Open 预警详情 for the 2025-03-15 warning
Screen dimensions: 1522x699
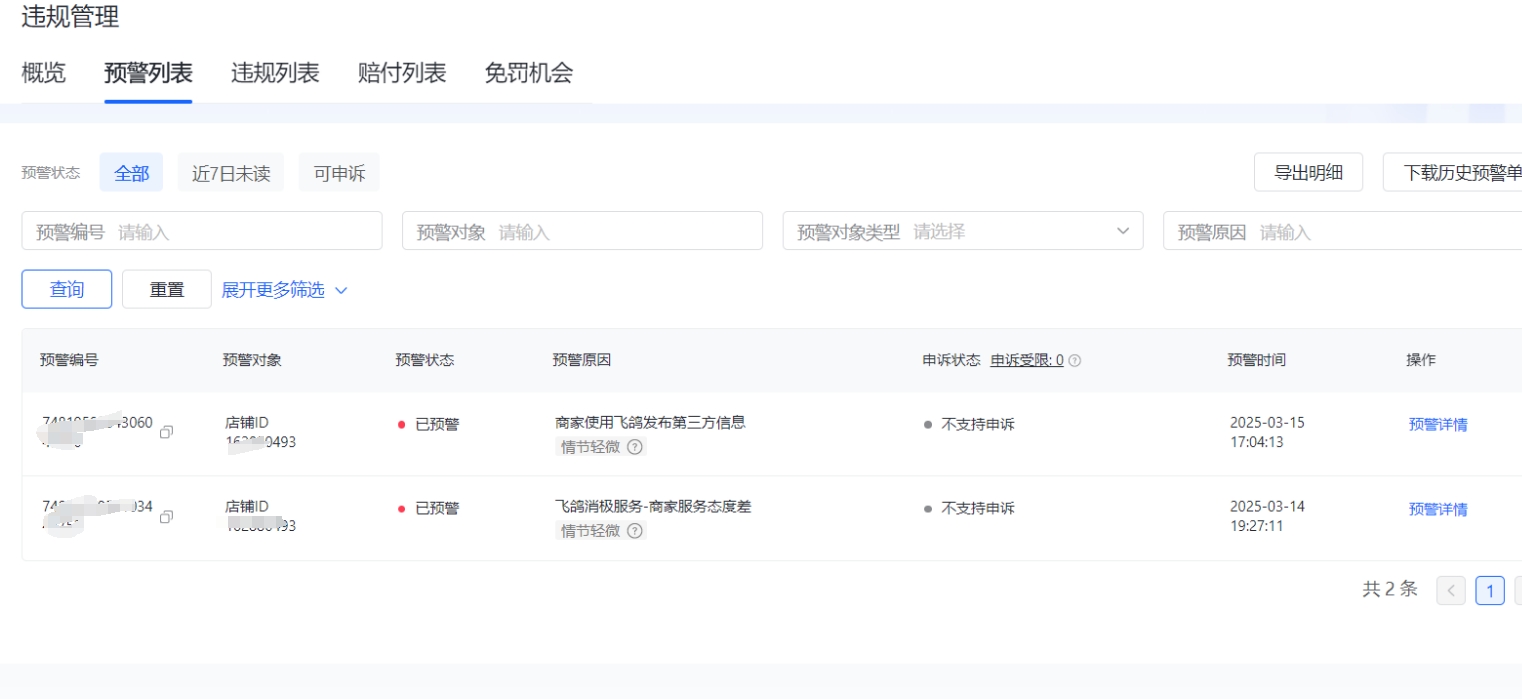coord(1438,425)
